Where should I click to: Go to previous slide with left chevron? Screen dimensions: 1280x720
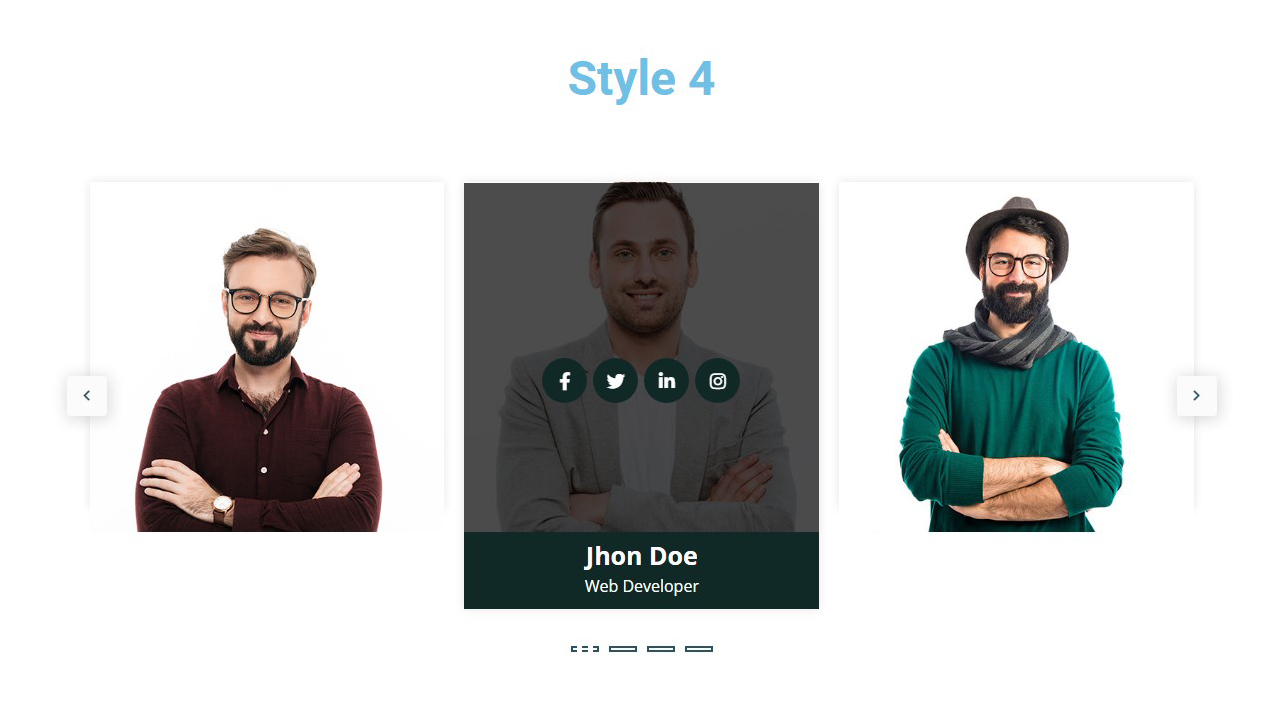[87, 396]
